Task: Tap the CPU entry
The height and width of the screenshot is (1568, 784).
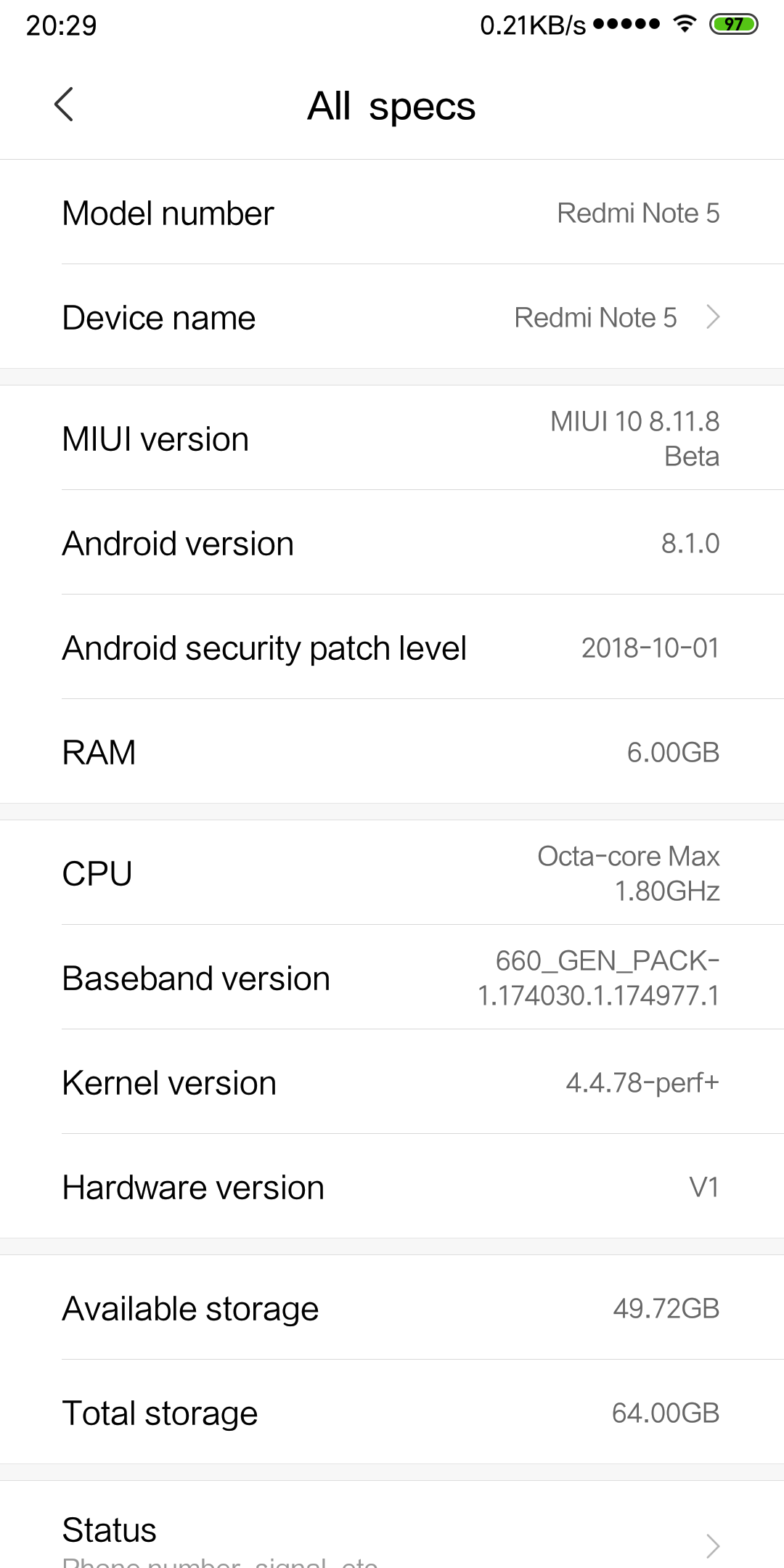Action: tap(392, 873)
